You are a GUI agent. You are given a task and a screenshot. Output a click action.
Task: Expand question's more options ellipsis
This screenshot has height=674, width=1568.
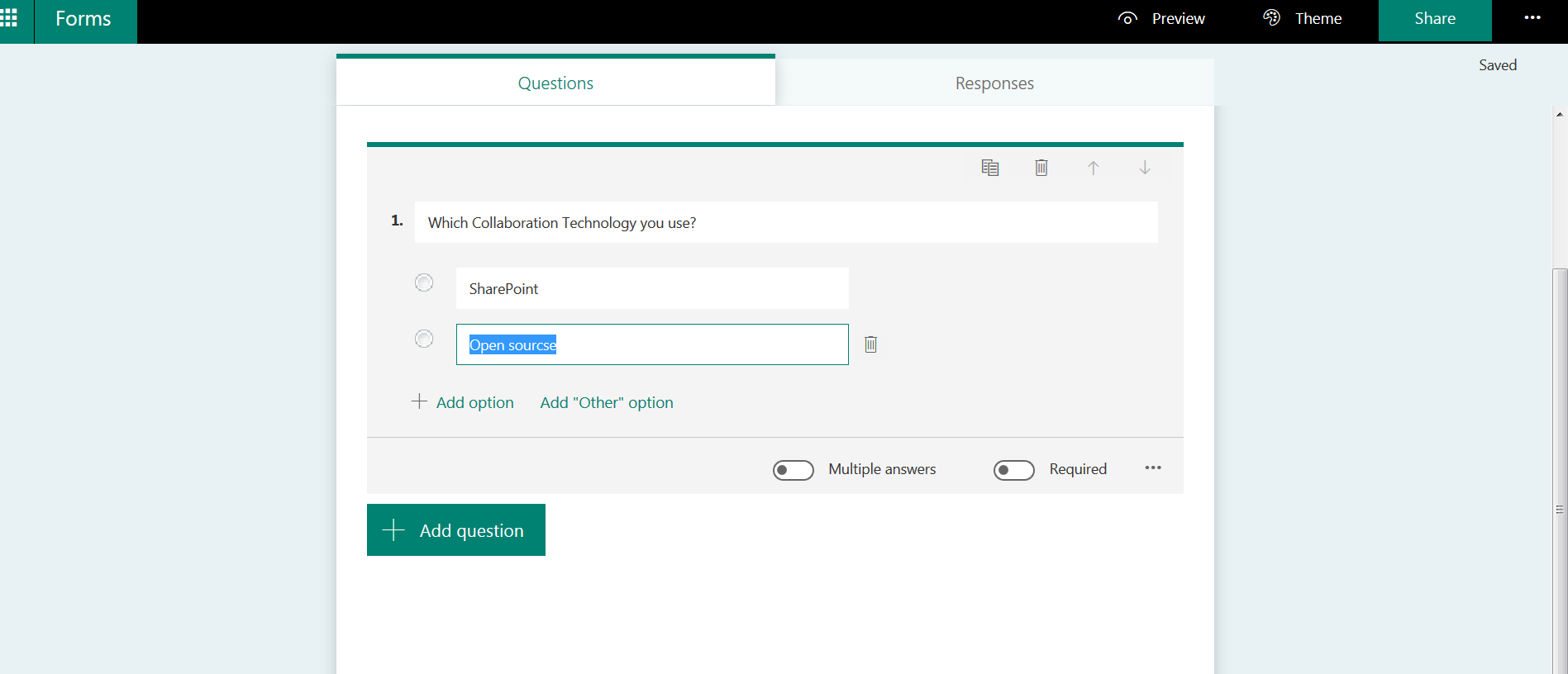tap(1152, 468)
